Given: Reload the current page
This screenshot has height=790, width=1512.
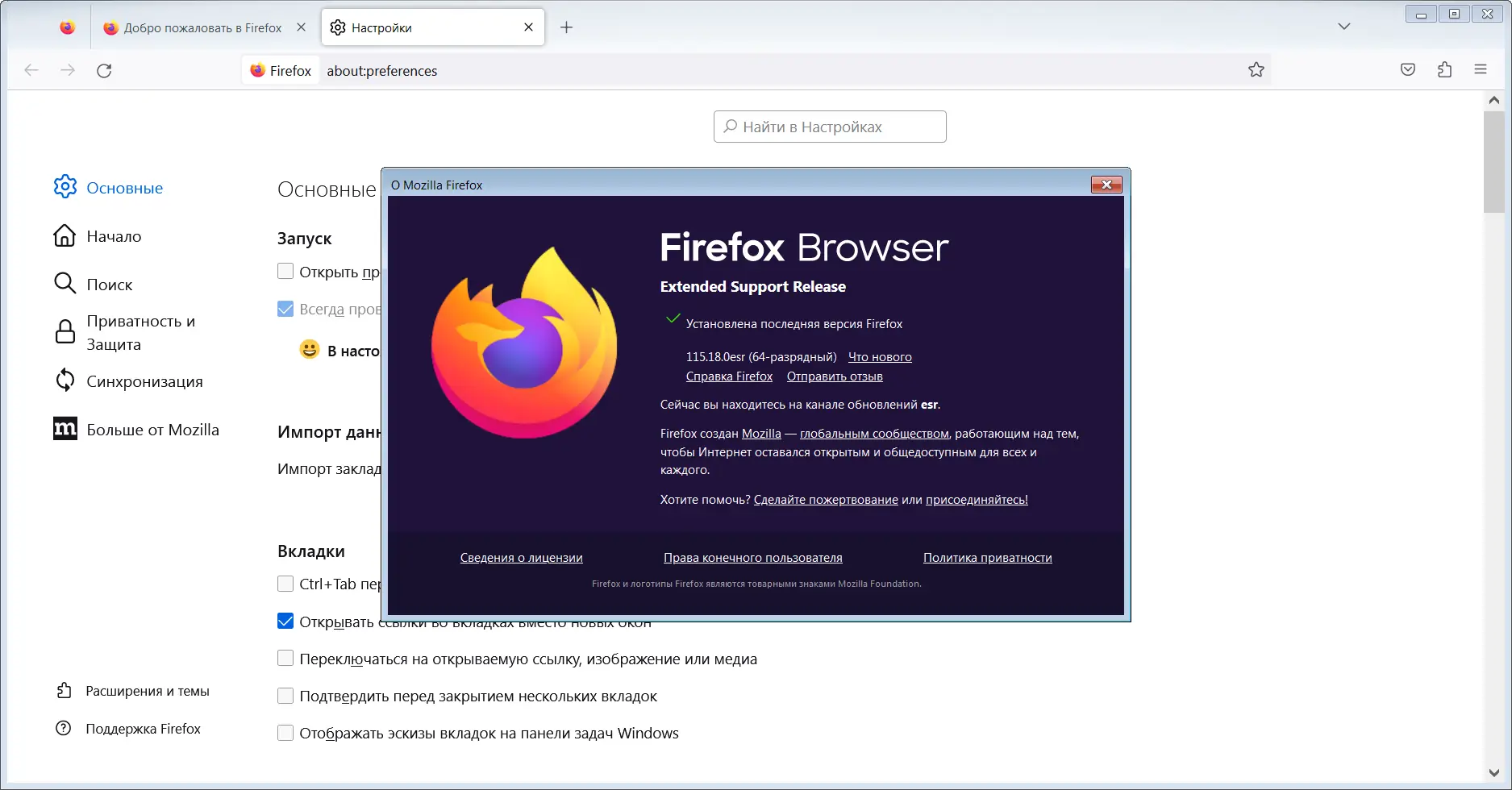Looking at the screenshot, I should pyautogui.click(x=104, y=70).
